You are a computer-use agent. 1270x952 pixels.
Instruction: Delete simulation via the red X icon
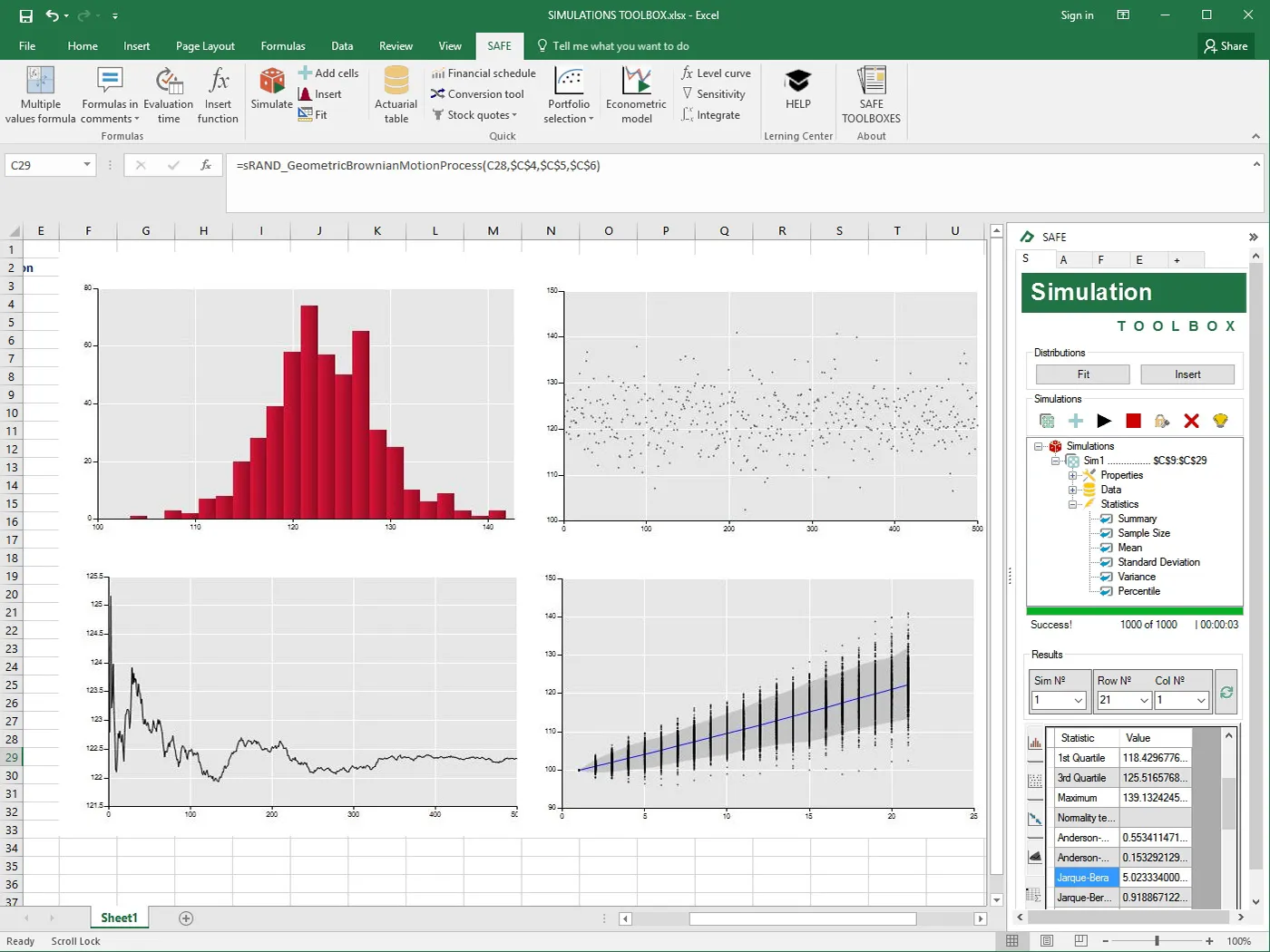pos(1191,420)
